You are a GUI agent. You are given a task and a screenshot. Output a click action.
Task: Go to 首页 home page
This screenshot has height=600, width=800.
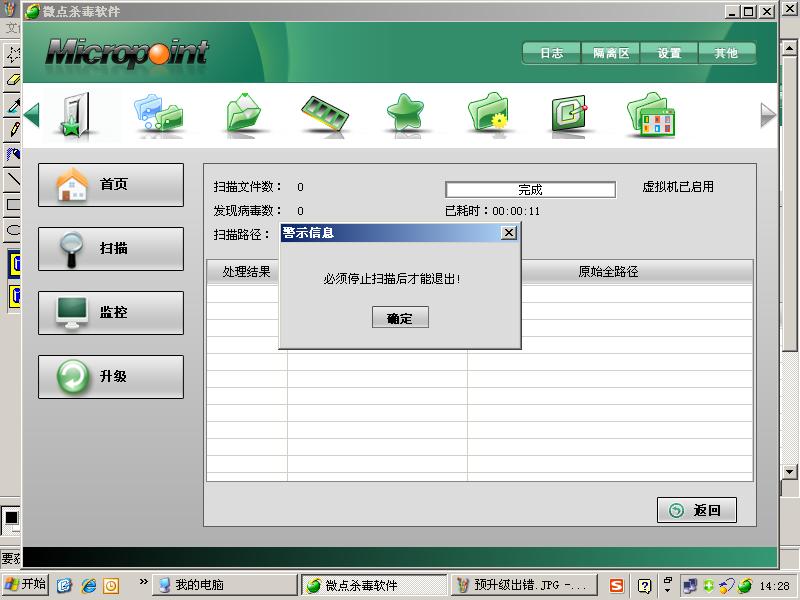[111, 185]
